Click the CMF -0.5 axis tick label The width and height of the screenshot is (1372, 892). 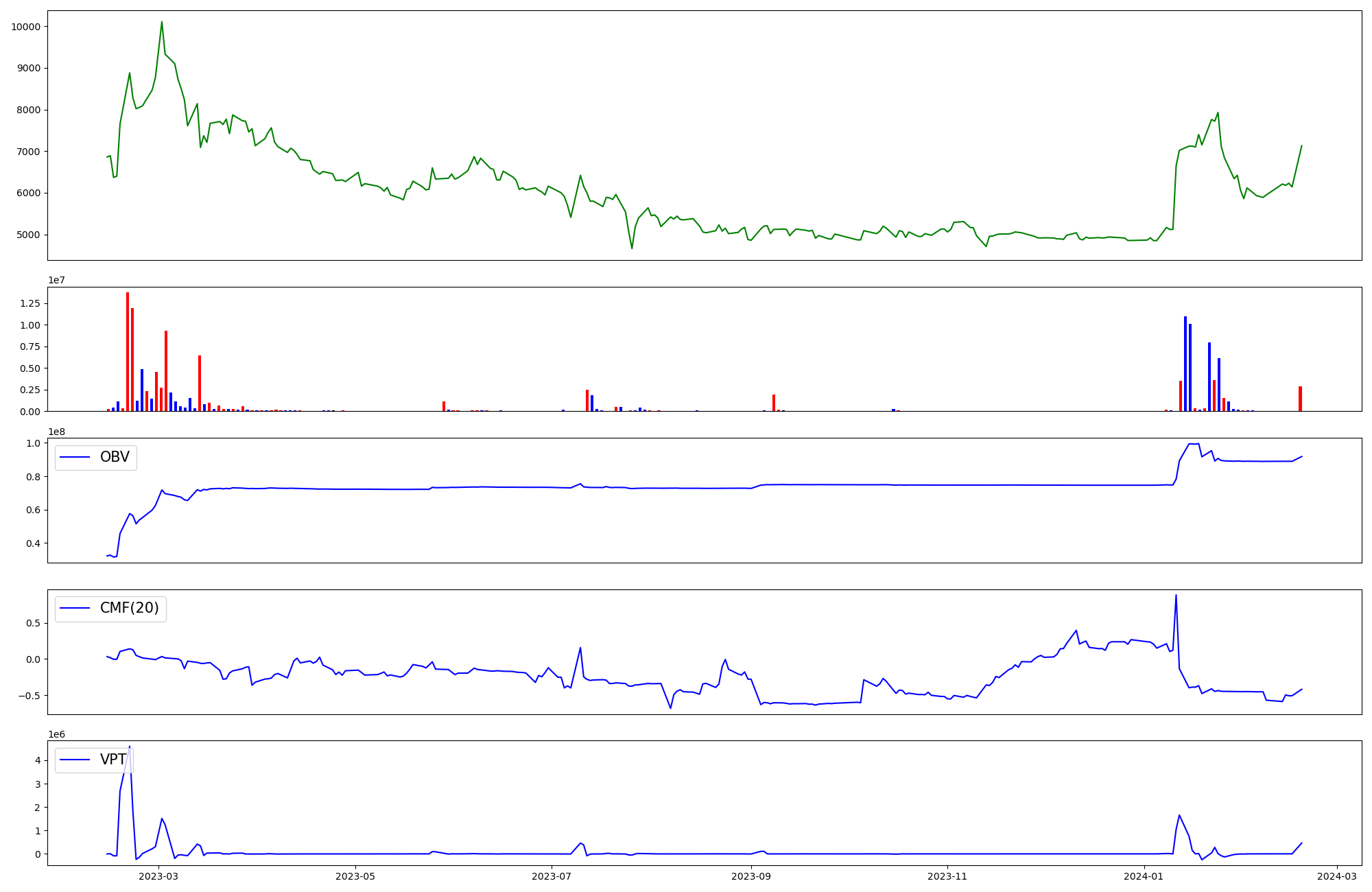coord(30,695)
